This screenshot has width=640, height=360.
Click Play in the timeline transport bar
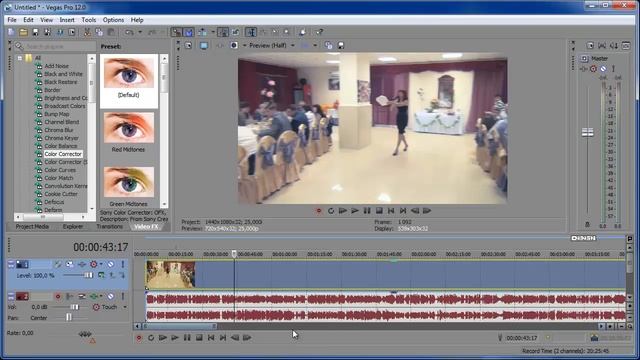(175, 338)
